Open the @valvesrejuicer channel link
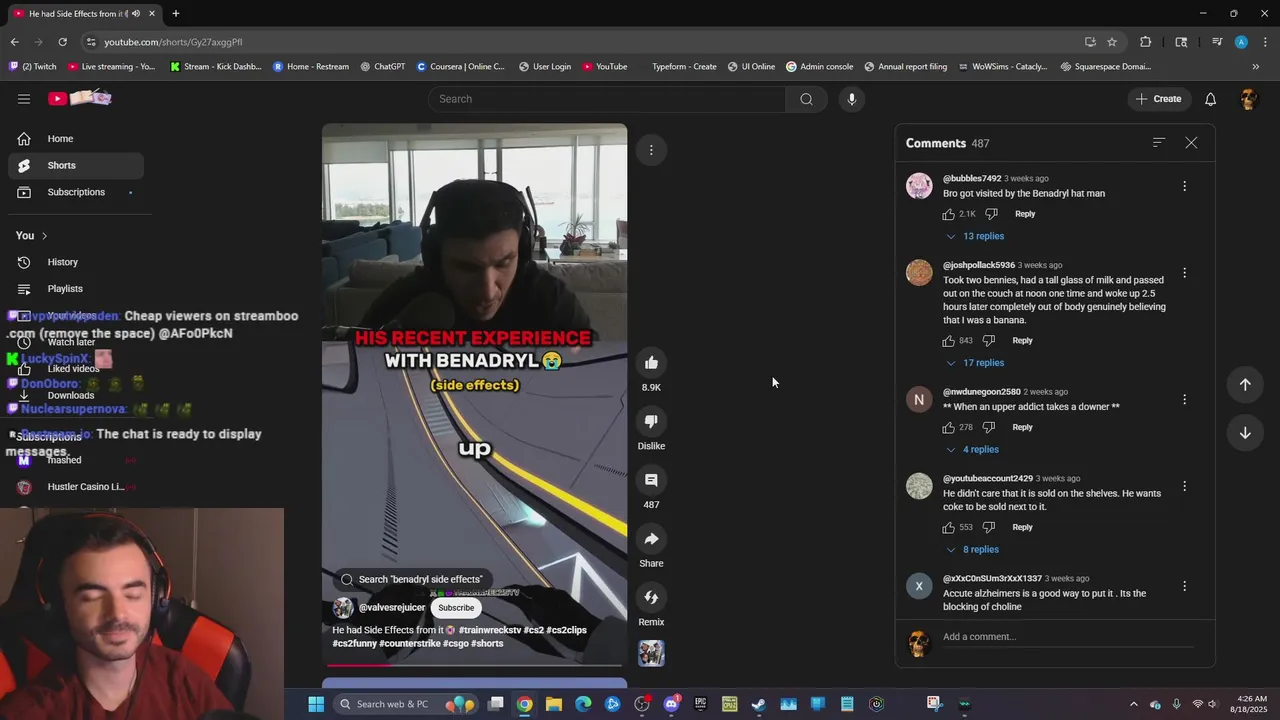1280x720 pixels. coord(391,608)
